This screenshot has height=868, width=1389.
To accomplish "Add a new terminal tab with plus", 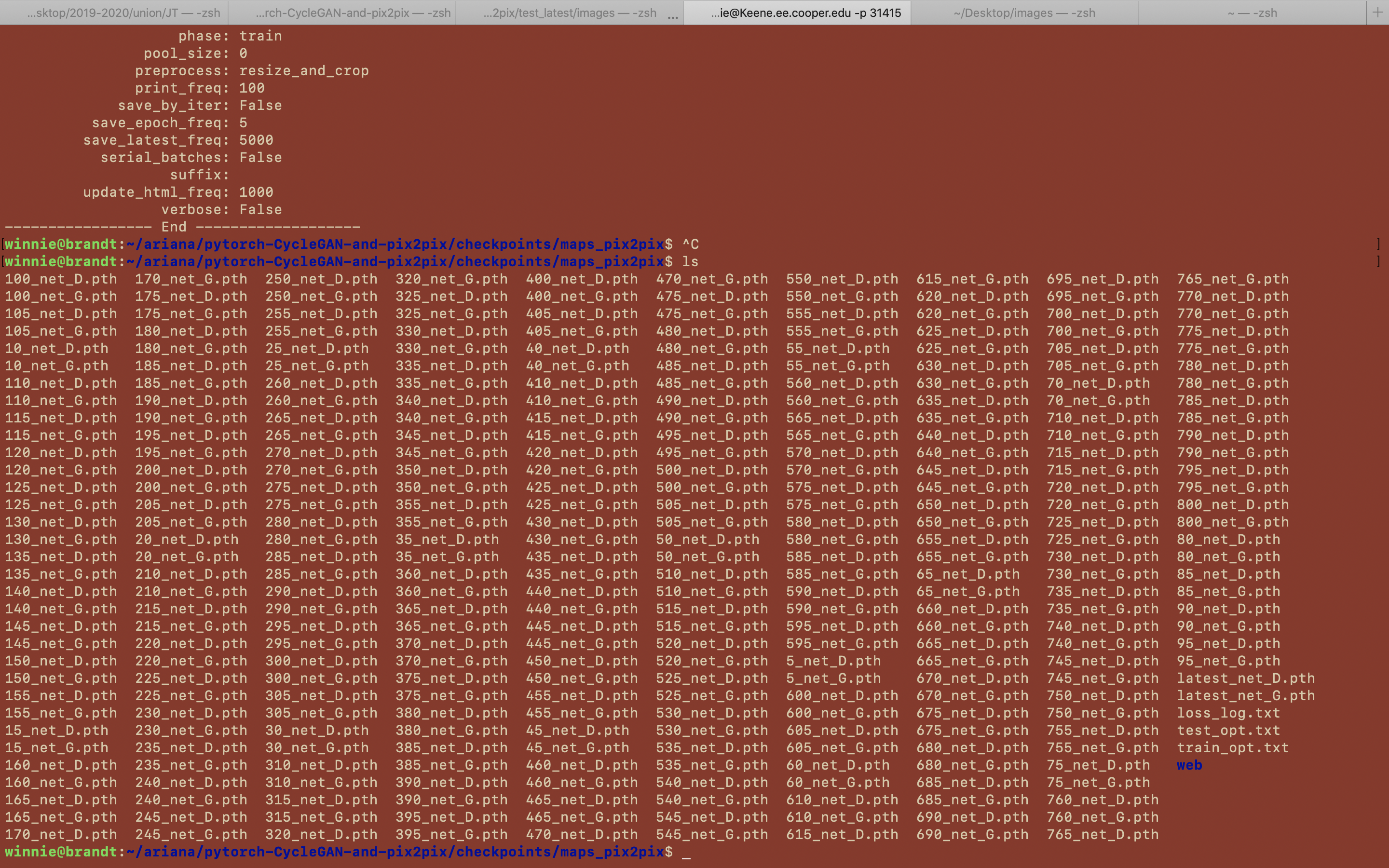I will 1377,13.
